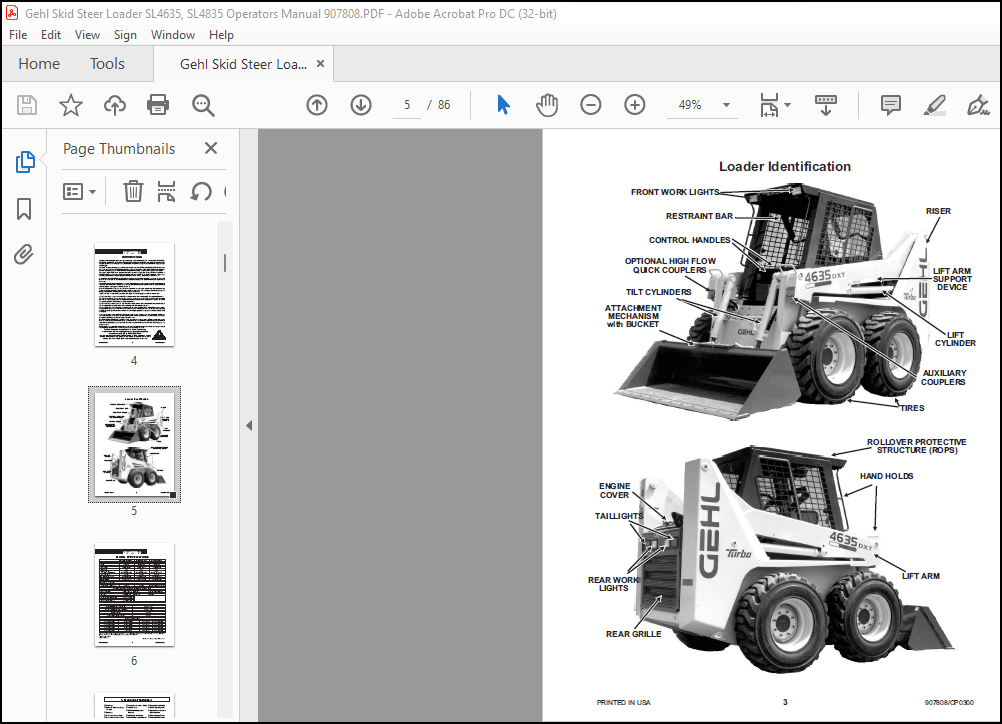Select the Highlight text pen tool
The height and width of the screenshot is (724, 1002).
934,105
